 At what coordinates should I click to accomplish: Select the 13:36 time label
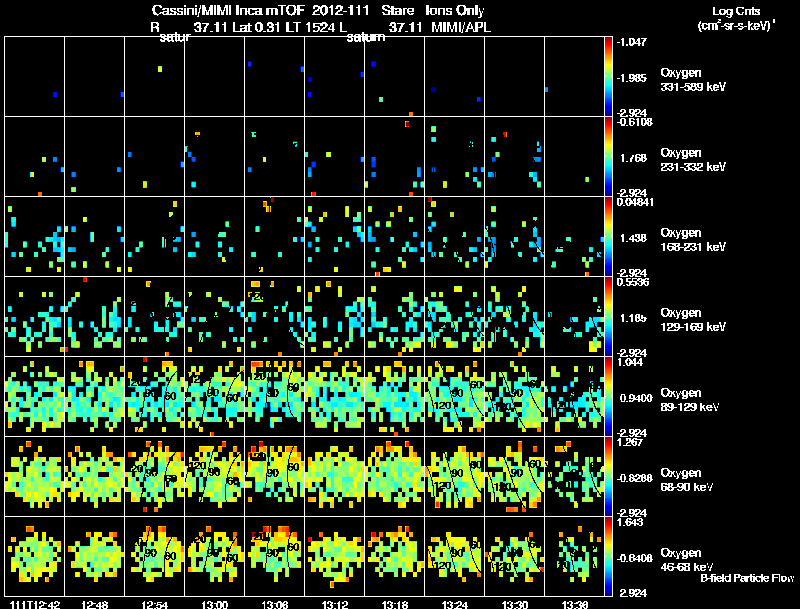574,604
